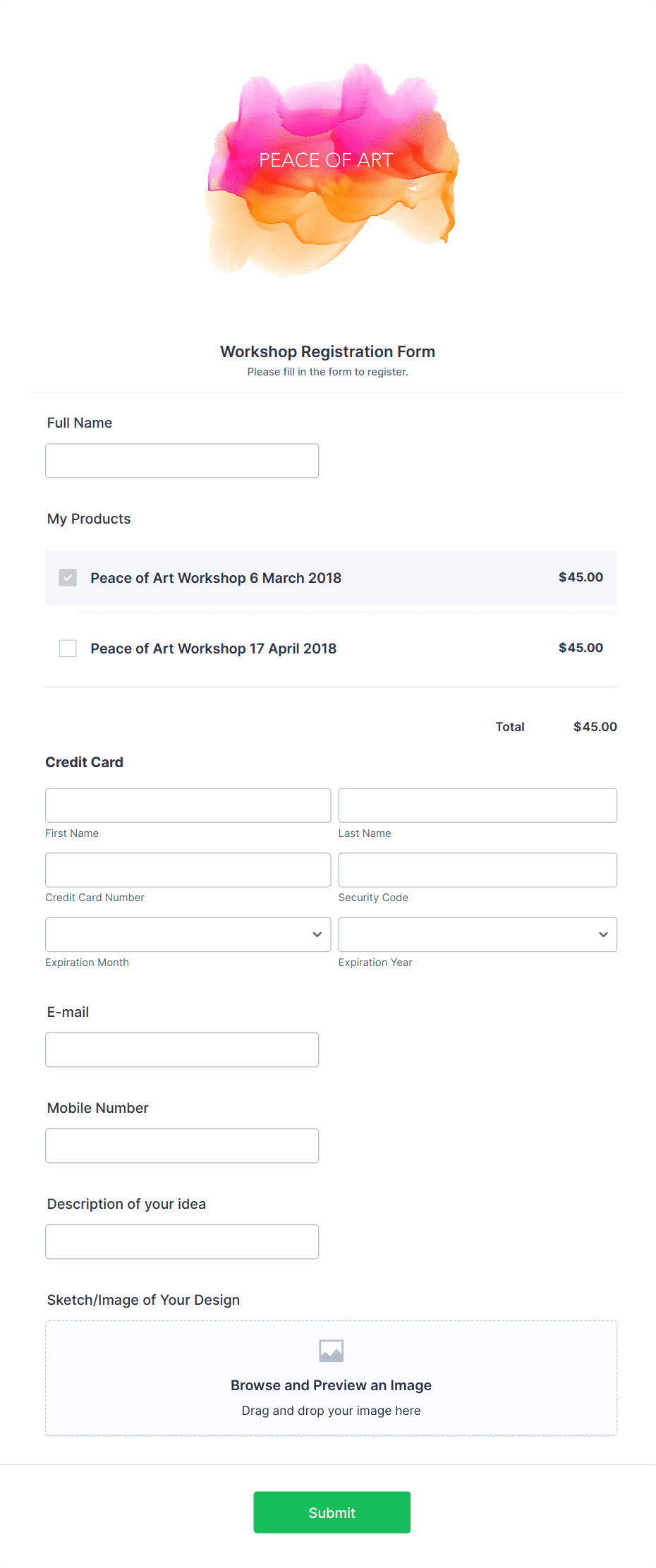656x1568 pixels.
Task: Focus the Credit Card Number field
Action: pos(187,869)
